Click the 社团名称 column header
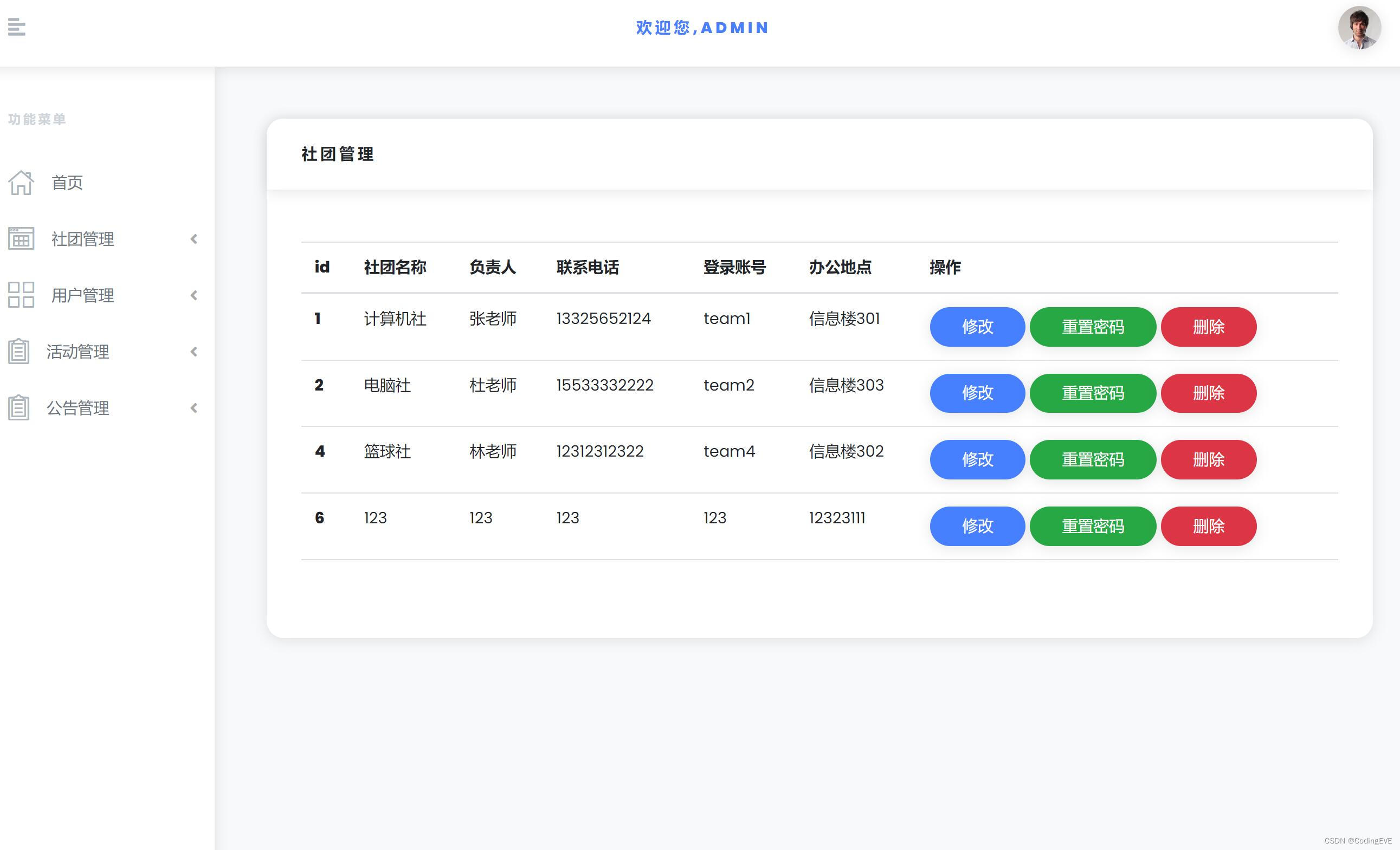This screenshot has width=1400, height=850. (395, 267)
